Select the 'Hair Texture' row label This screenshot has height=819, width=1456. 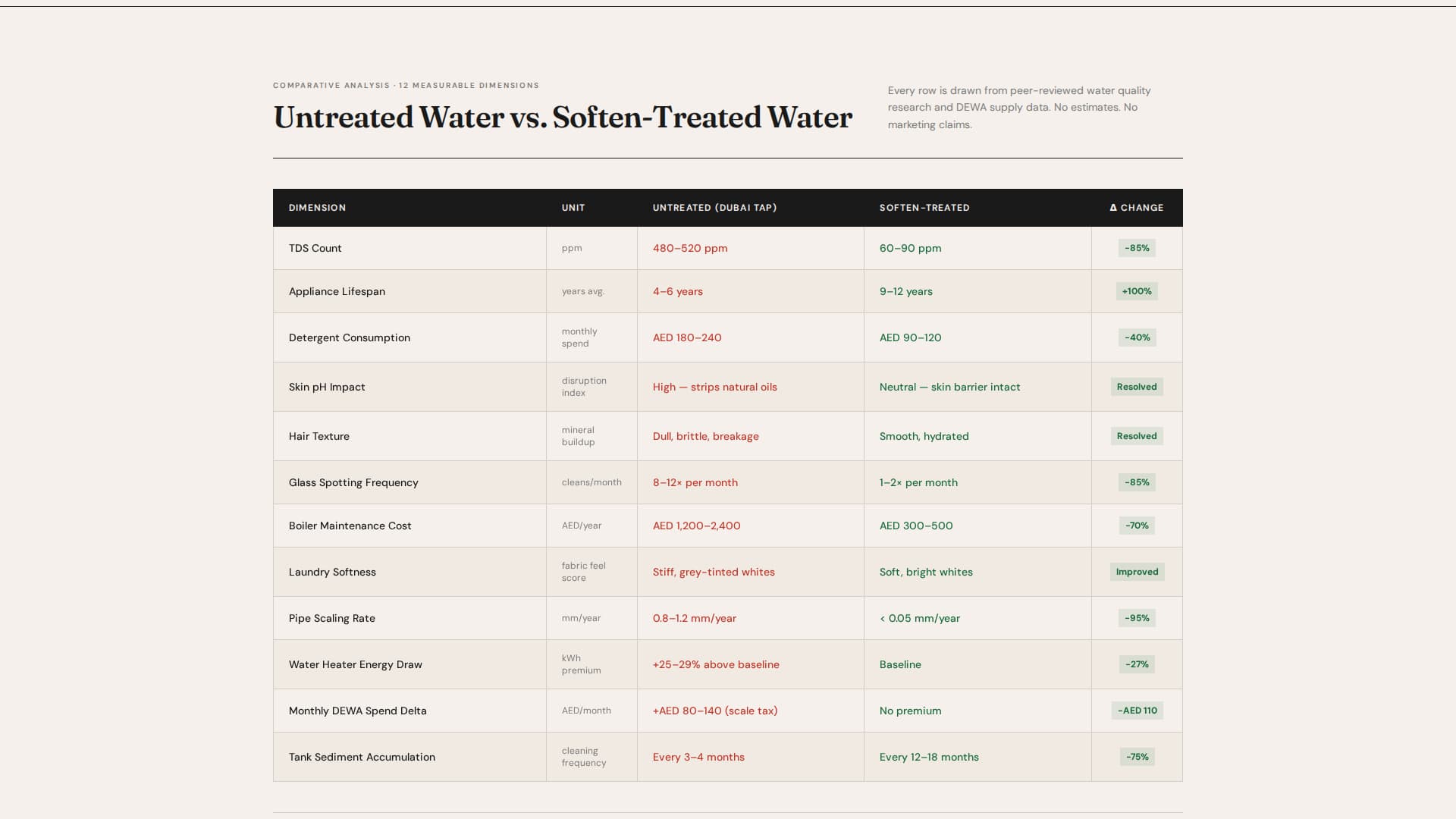pos(318,436)
